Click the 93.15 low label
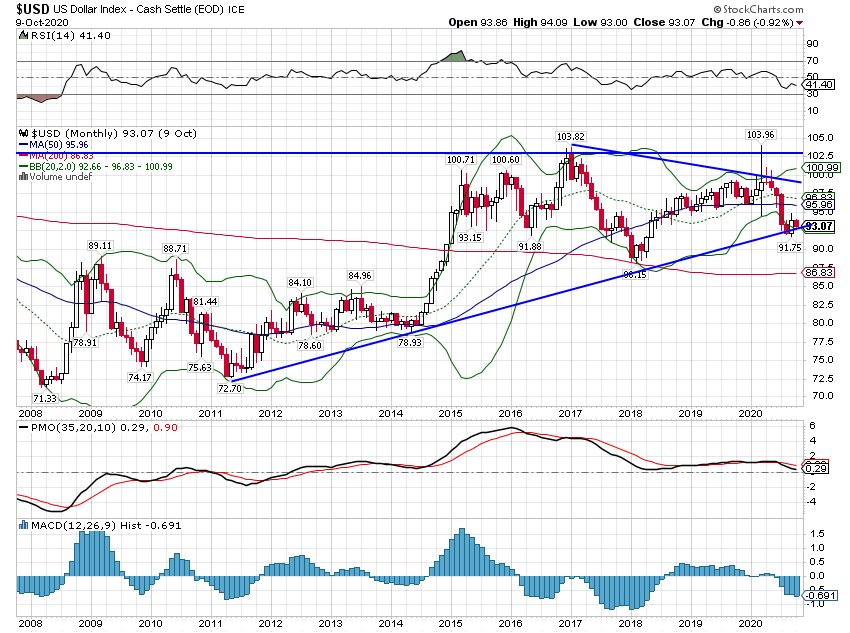This screenshot has width=850, height=633. [469, 237]
